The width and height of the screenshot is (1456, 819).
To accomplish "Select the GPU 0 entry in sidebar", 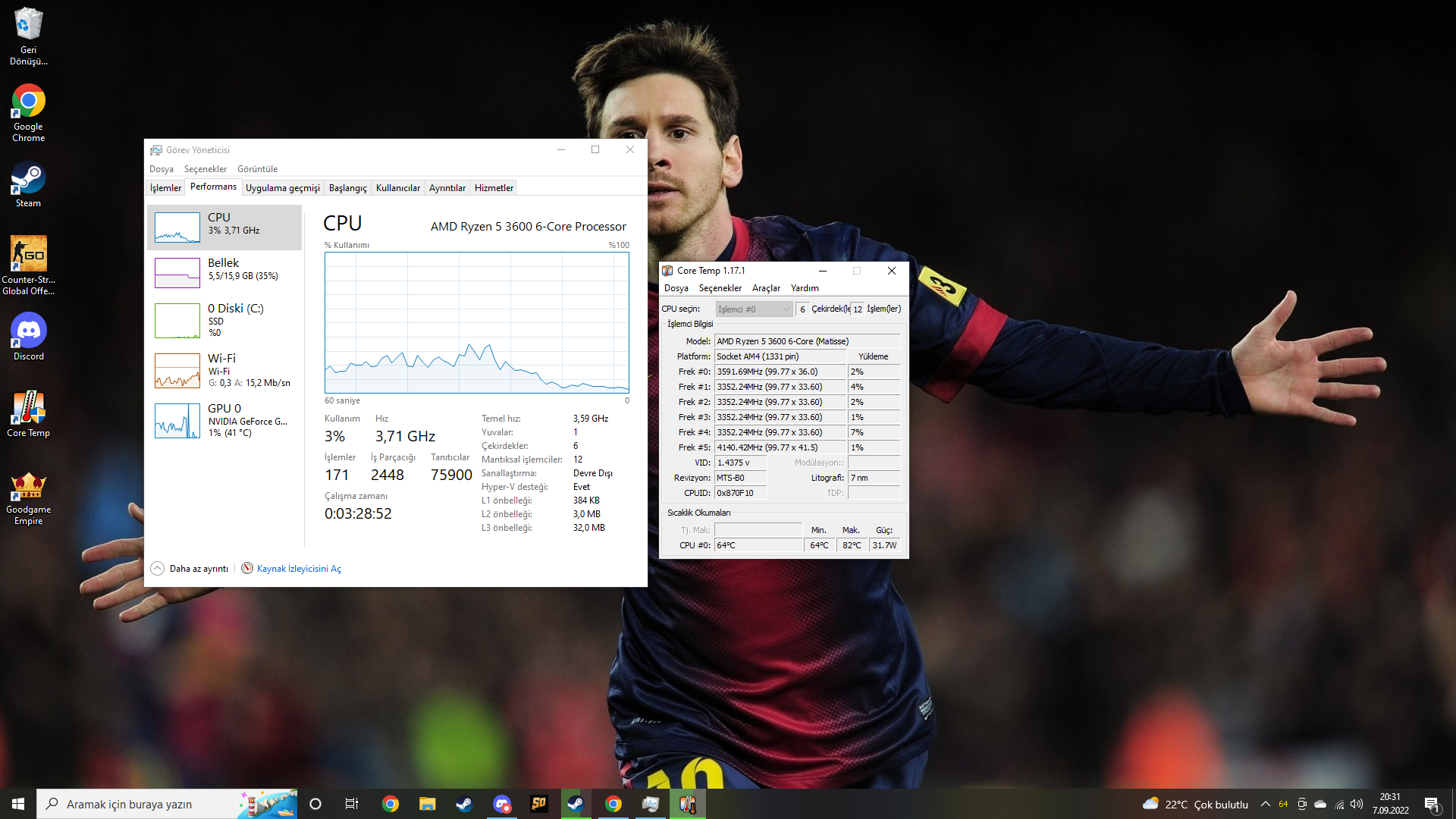I will pos(224,420).
